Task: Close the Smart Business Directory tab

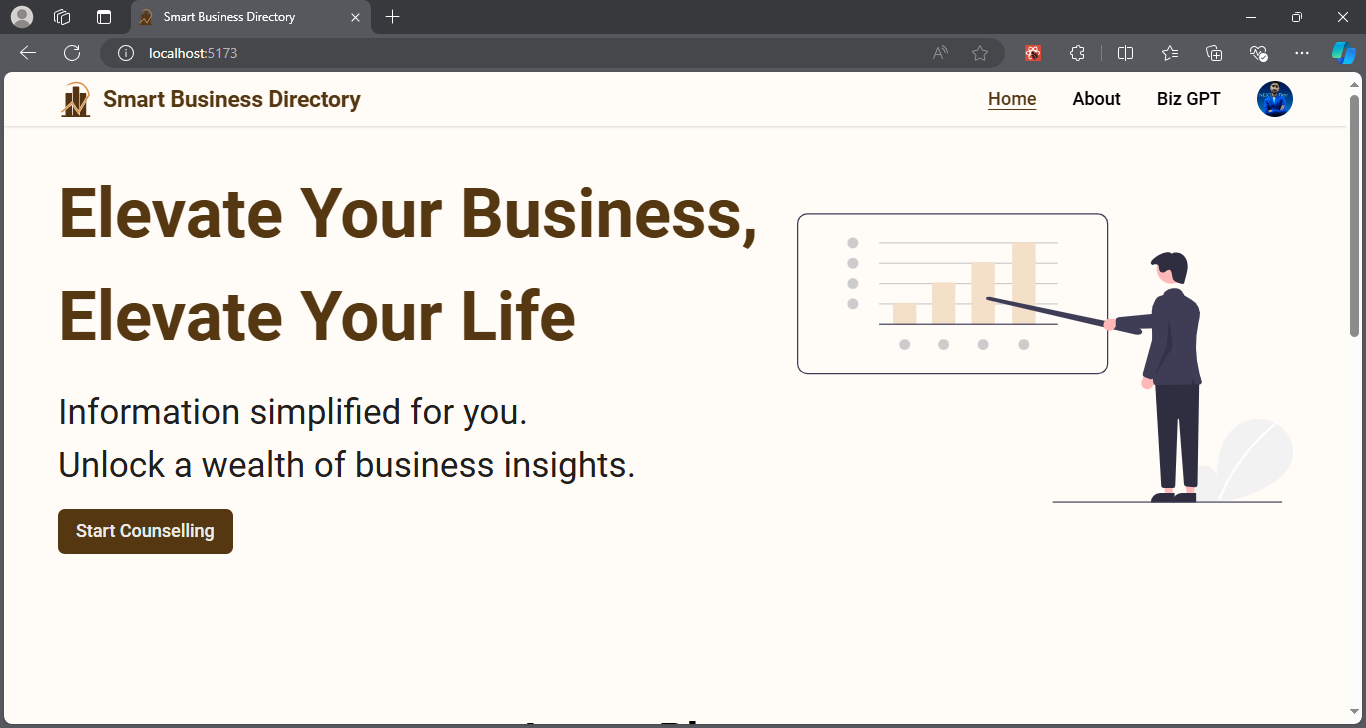Action: tap(355, 17)
